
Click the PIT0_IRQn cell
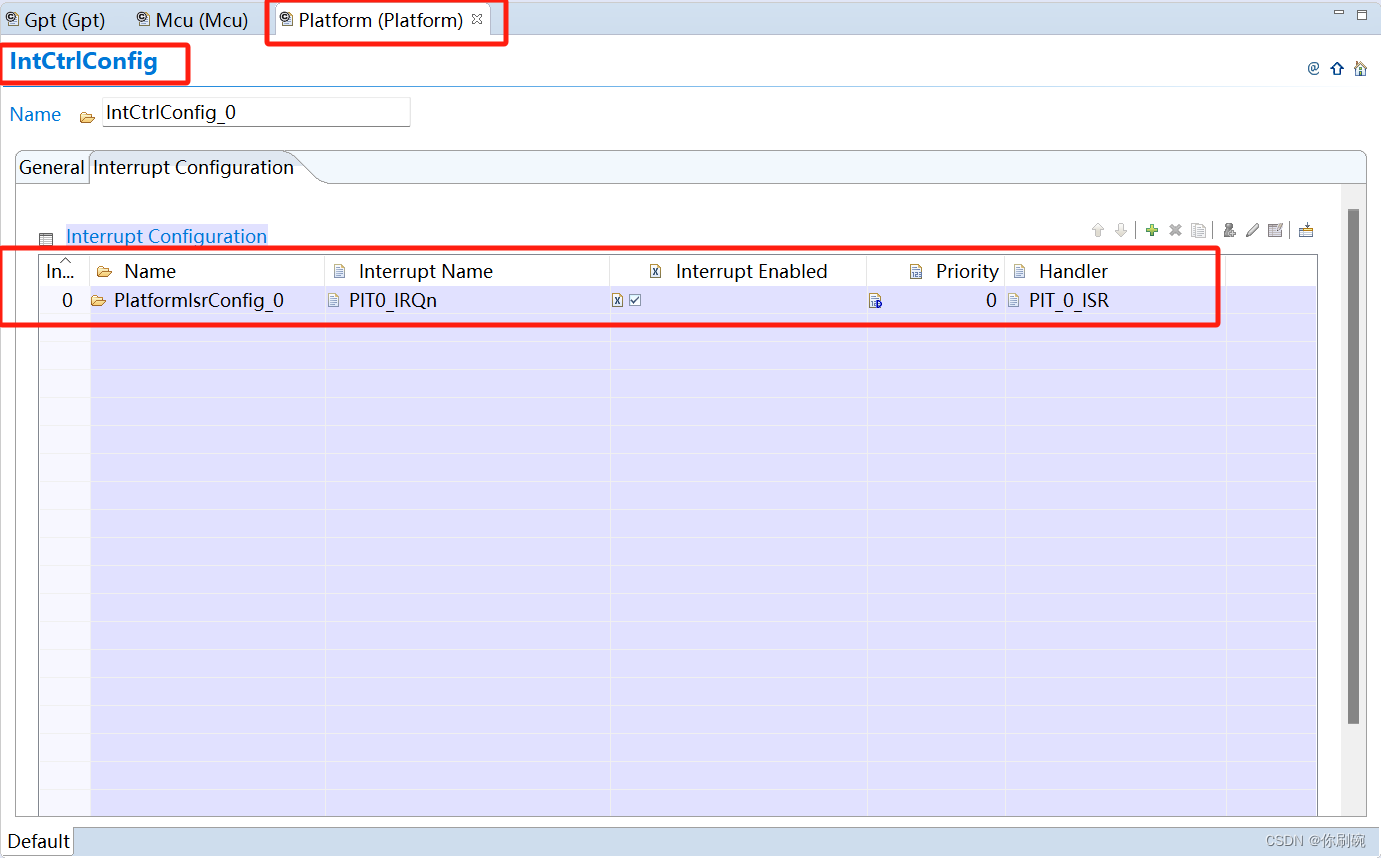[467, 301]
